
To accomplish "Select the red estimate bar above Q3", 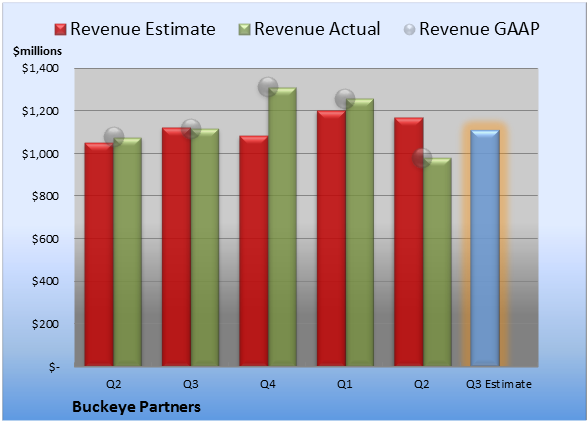I will tap(177, 247).
